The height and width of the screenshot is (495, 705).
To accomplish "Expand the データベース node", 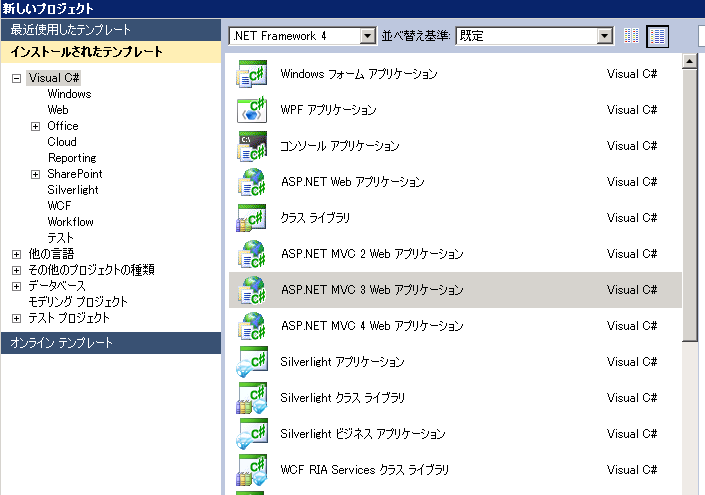I will [16, 286].
